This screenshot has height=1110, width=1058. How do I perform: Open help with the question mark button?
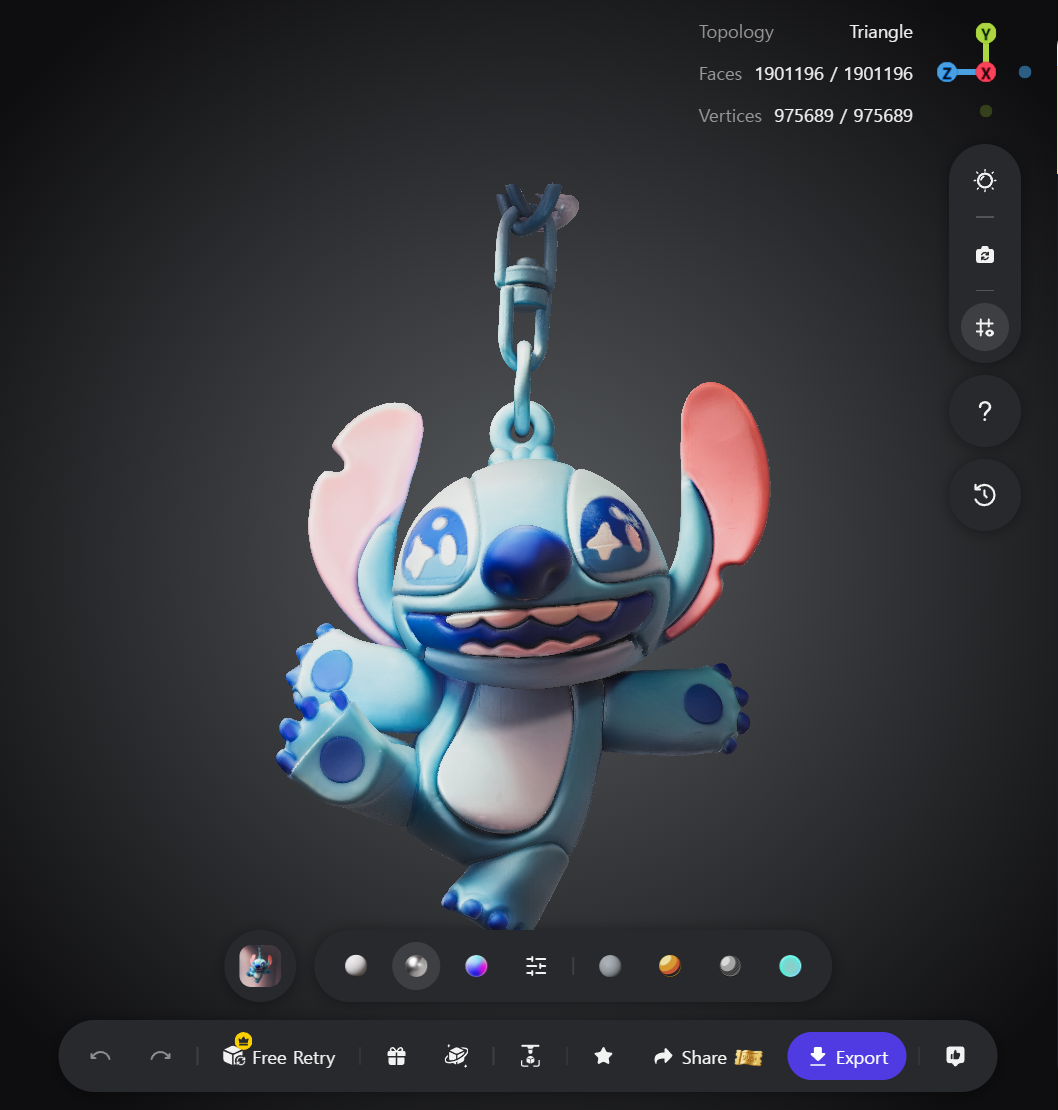[984, 411]
